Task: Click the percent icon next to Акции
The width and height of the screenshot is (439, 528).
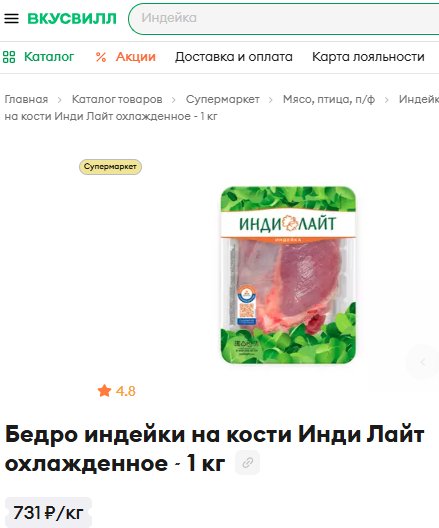Action: click(101, 57)
